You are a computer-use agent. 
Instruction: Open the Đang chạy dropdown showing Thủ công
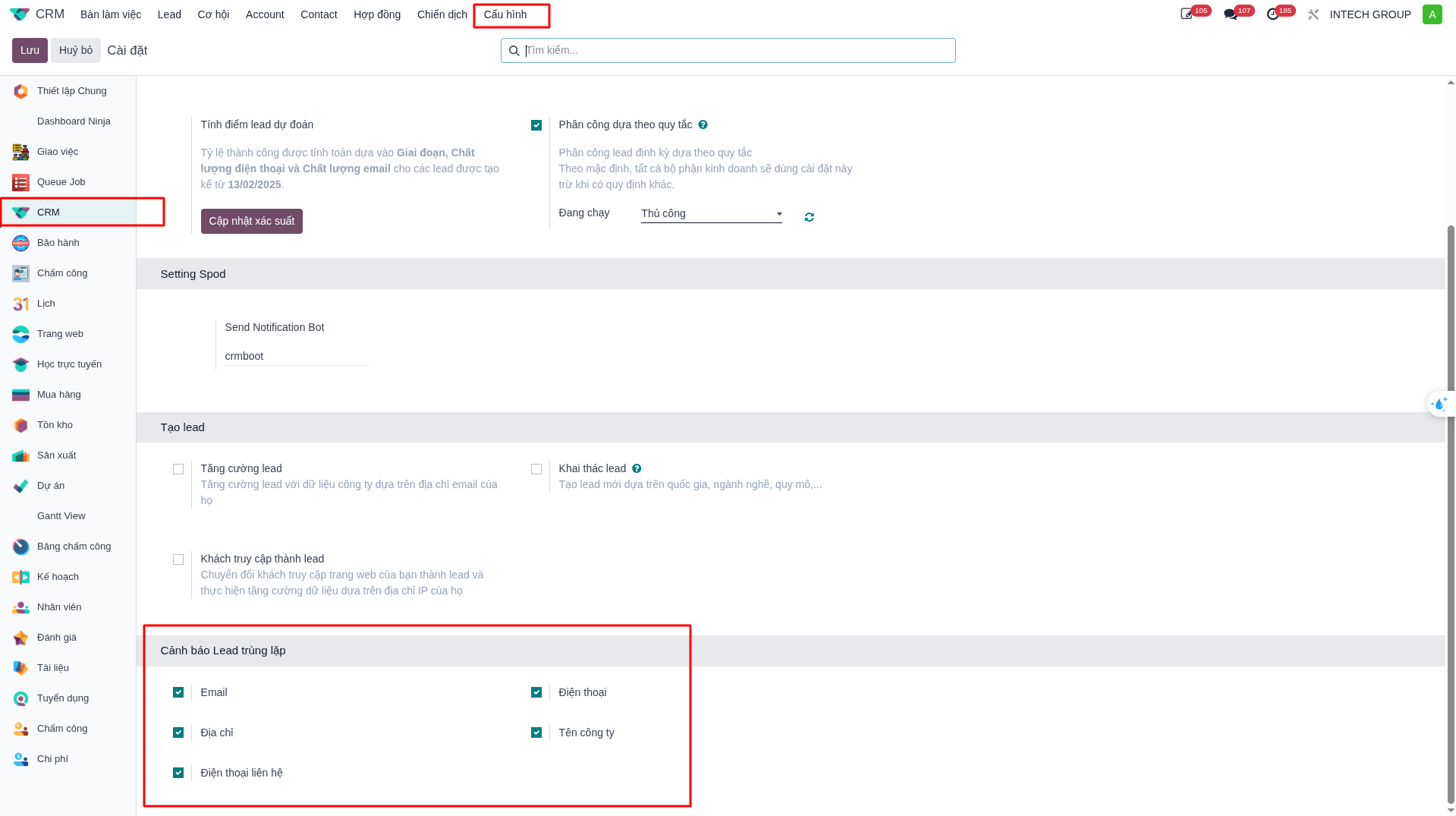[x=712, y=214]
